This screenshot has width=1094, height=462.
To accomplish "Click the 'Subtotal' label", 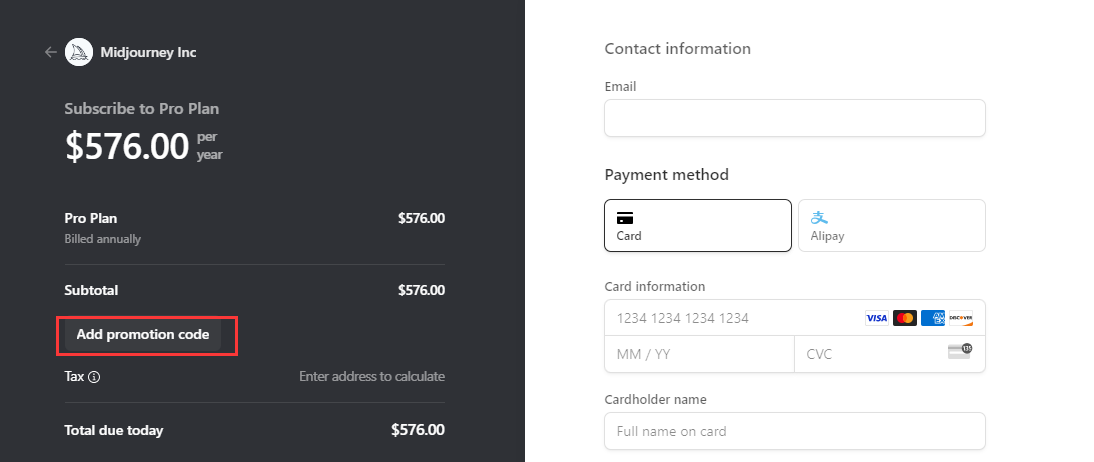I will click(91, 290).
